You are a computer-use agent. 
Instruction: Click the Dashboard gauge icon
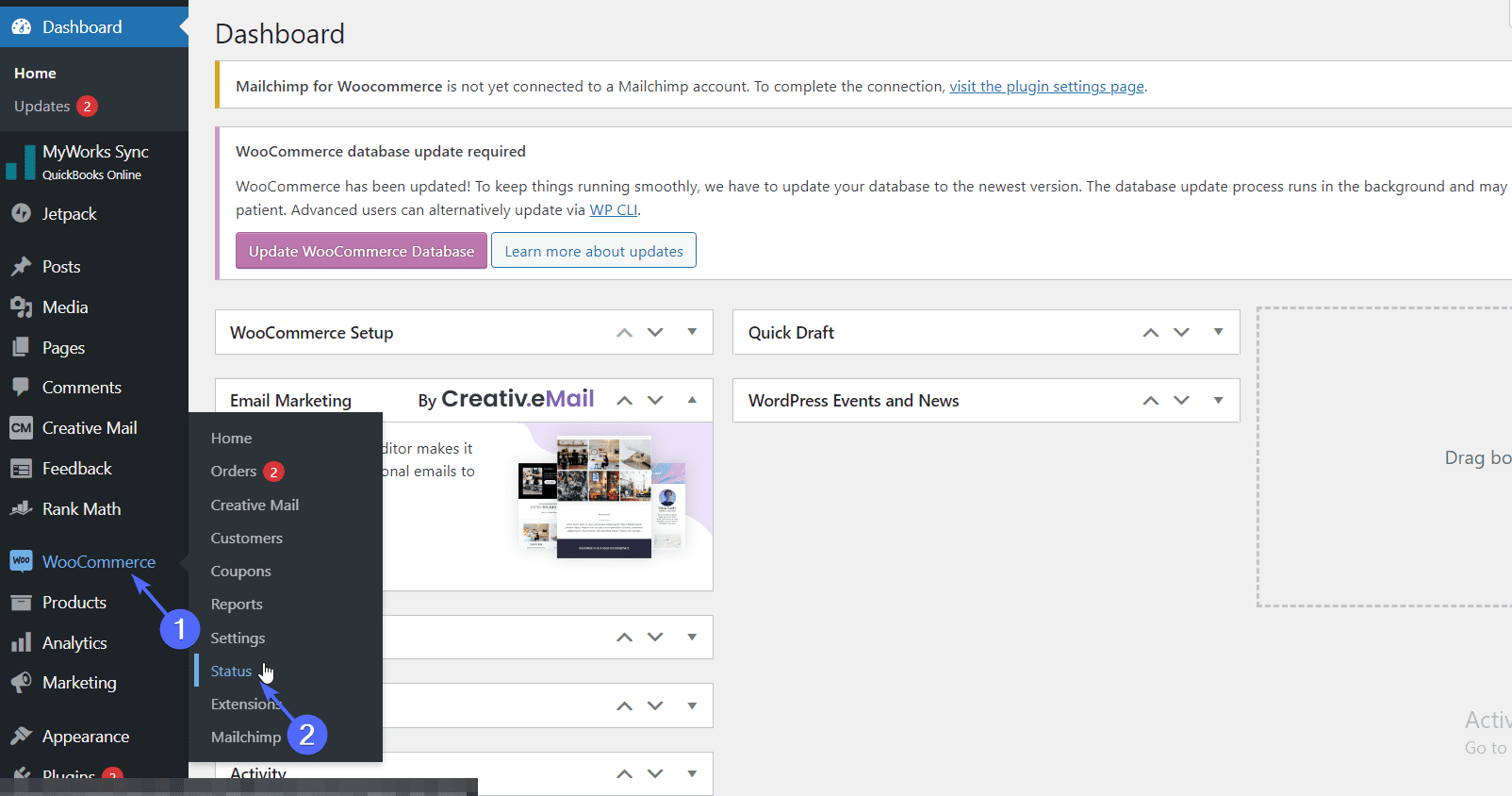[x=21, y=27]
